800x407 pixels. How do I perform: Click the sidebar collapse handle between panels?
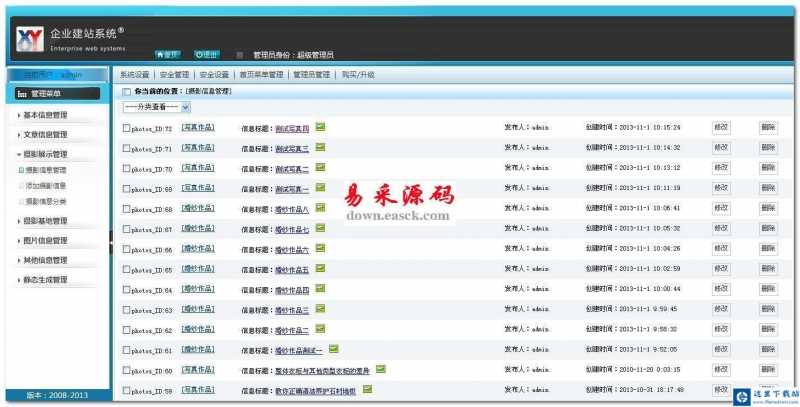(111, 242)
